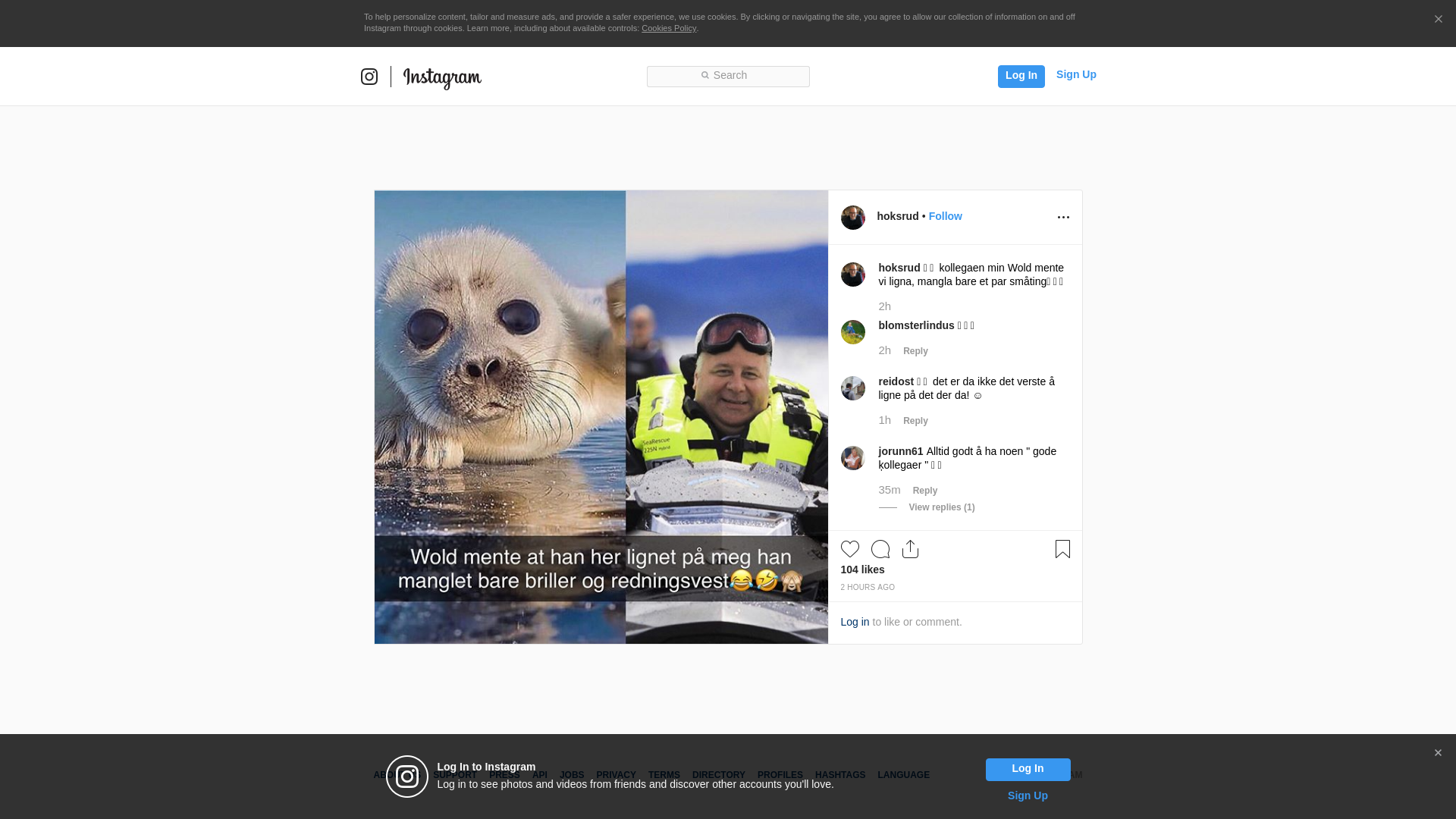Open the JOBS footer link
The image size is (1456, 819).
point(572,775)
